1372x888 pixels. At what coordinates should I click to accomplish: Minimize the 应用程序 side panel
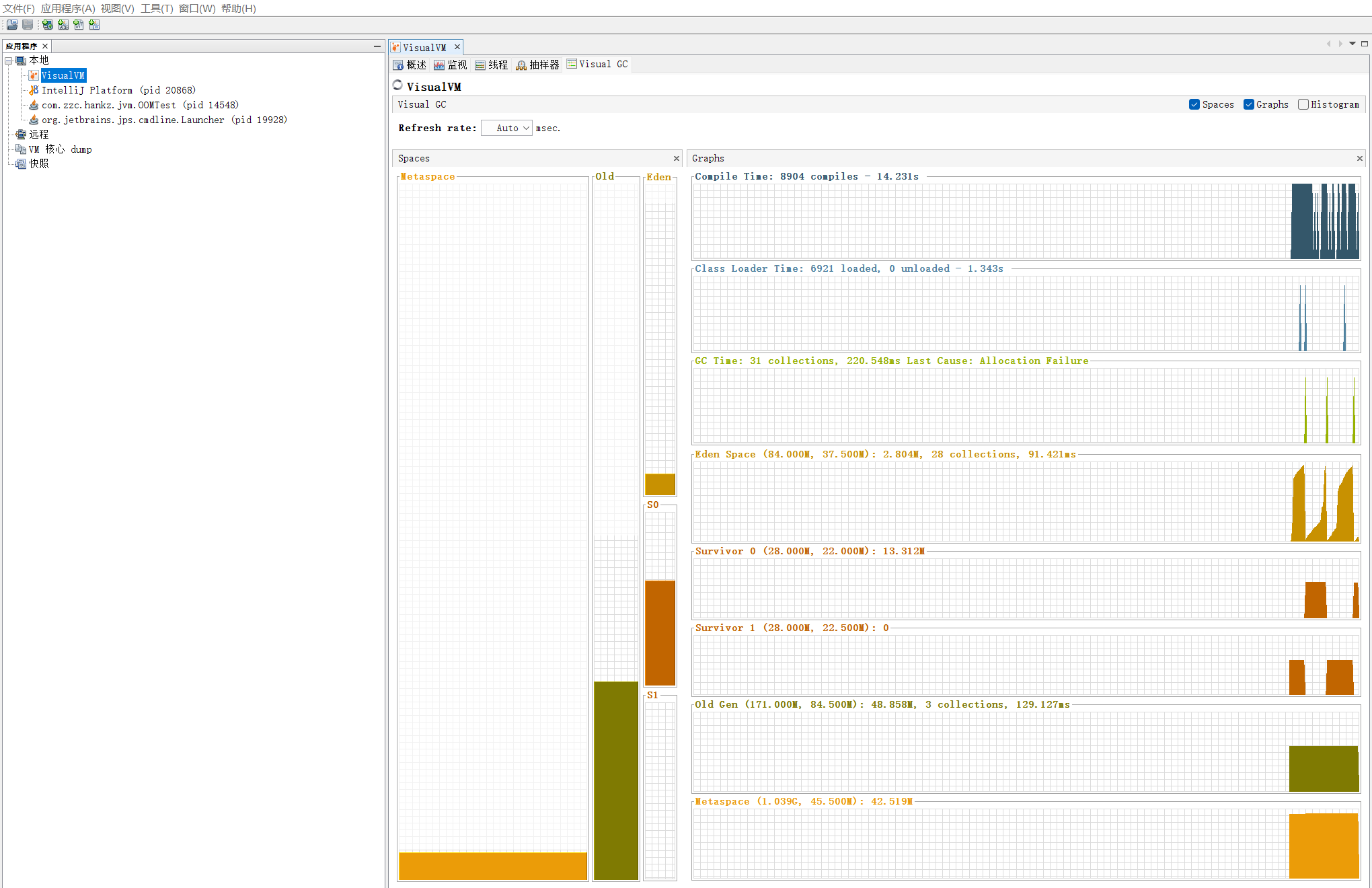(x=377, y=46)
